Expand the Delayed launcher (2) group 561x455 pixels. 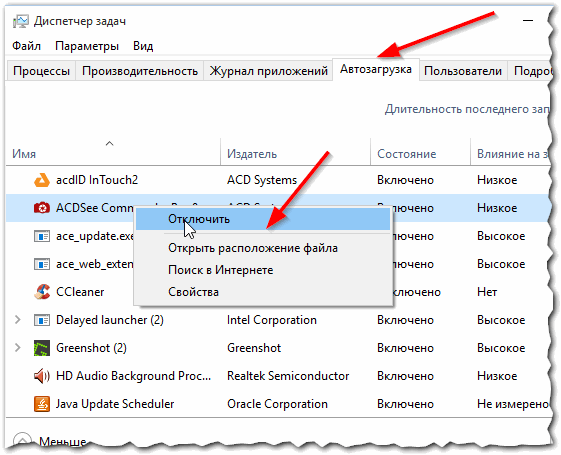click(17, 320)
